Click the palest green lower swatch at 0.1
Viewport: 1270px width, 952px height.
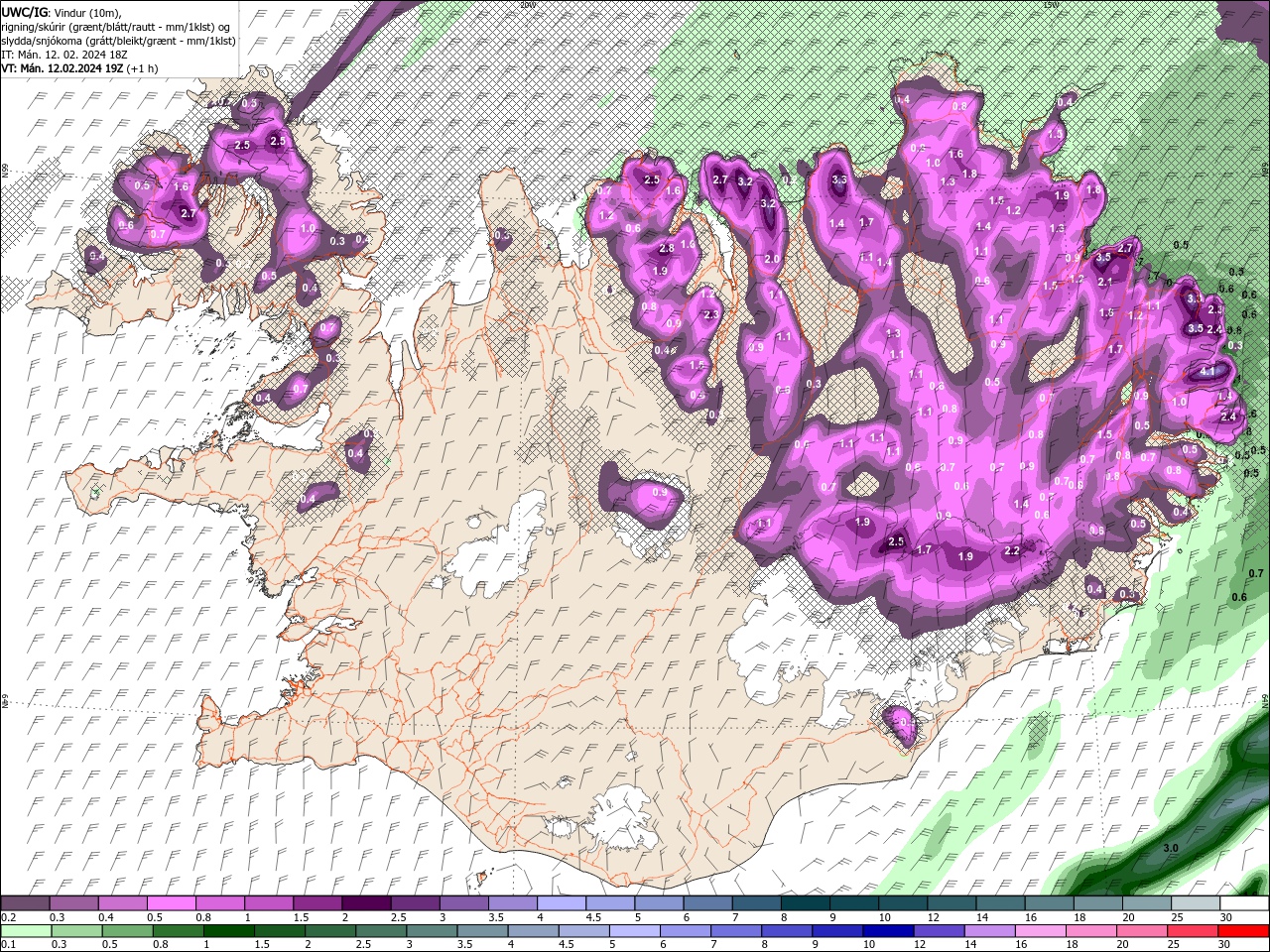pos(26,931)
